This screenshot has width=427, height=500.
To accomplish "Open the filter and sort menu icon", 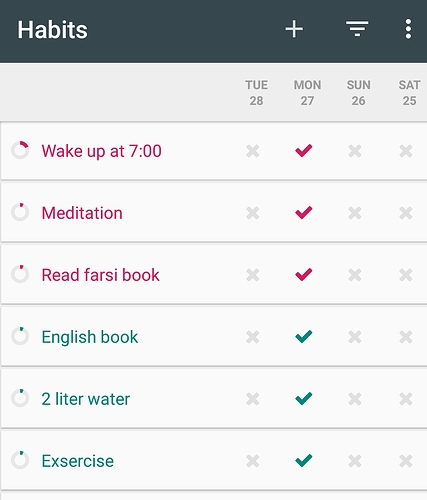I will pos(357,29).
